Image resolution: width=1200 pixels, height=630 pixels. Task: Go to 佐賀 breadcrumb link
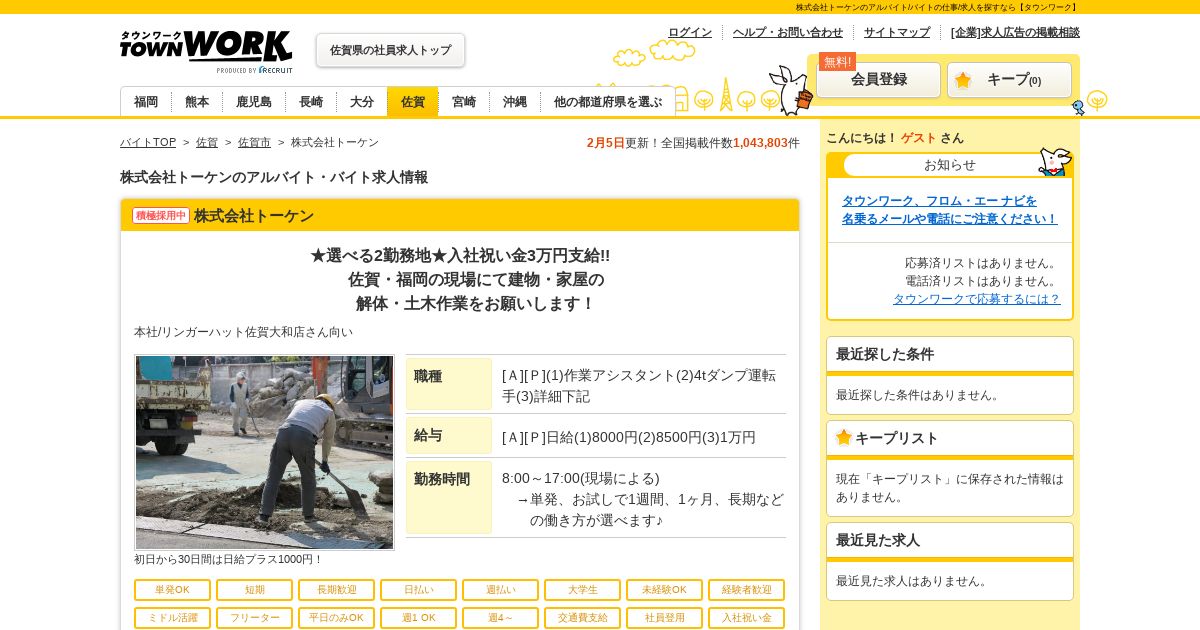207,143
